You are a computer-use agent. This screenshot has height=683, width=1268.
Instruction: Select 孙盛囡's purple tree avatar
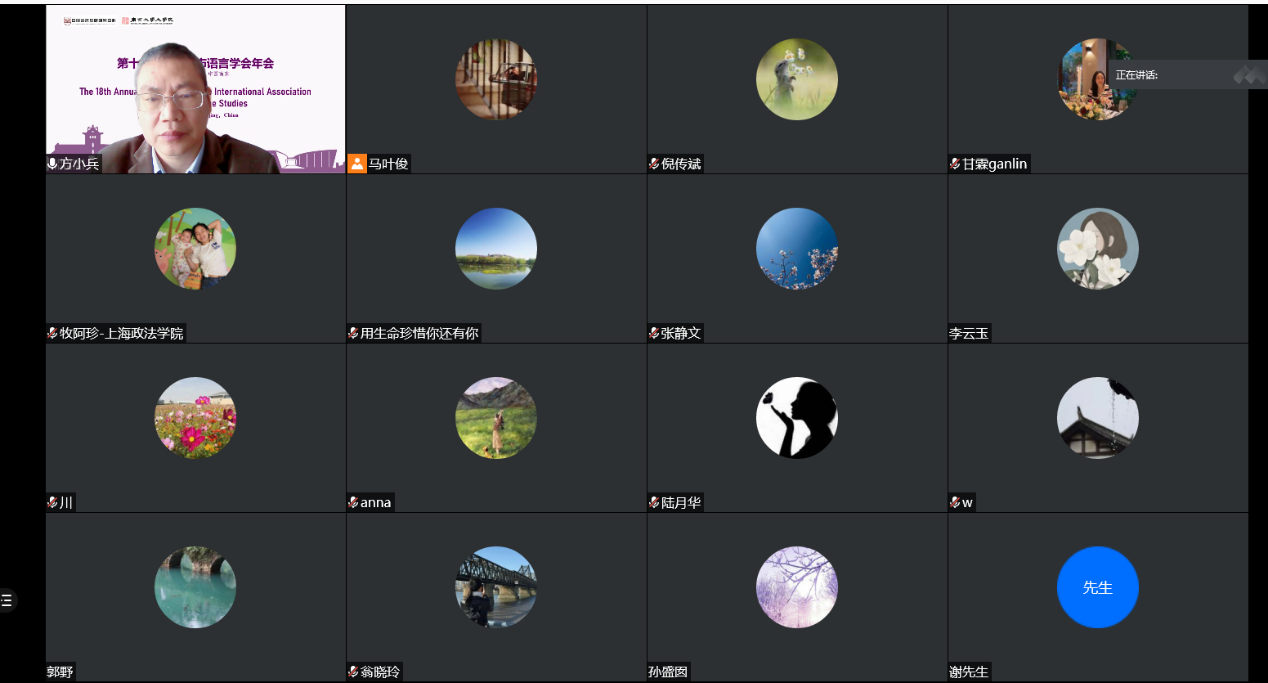pos(796,587)
